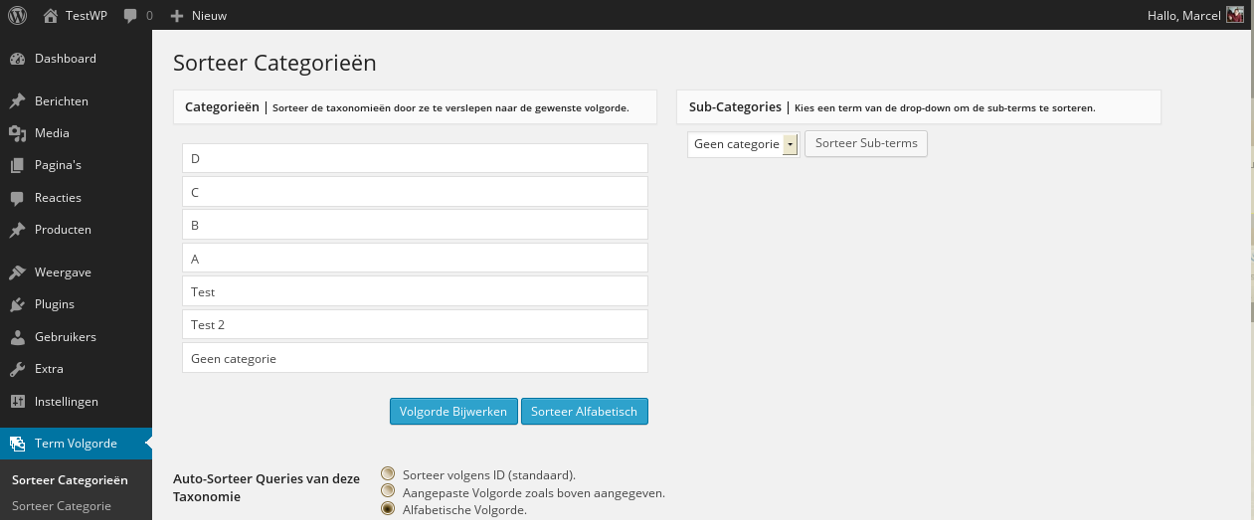Choose 'Aangepaste Volgorde' radio option
This screenshot has height=520, width=1254.
coord(388,491)
